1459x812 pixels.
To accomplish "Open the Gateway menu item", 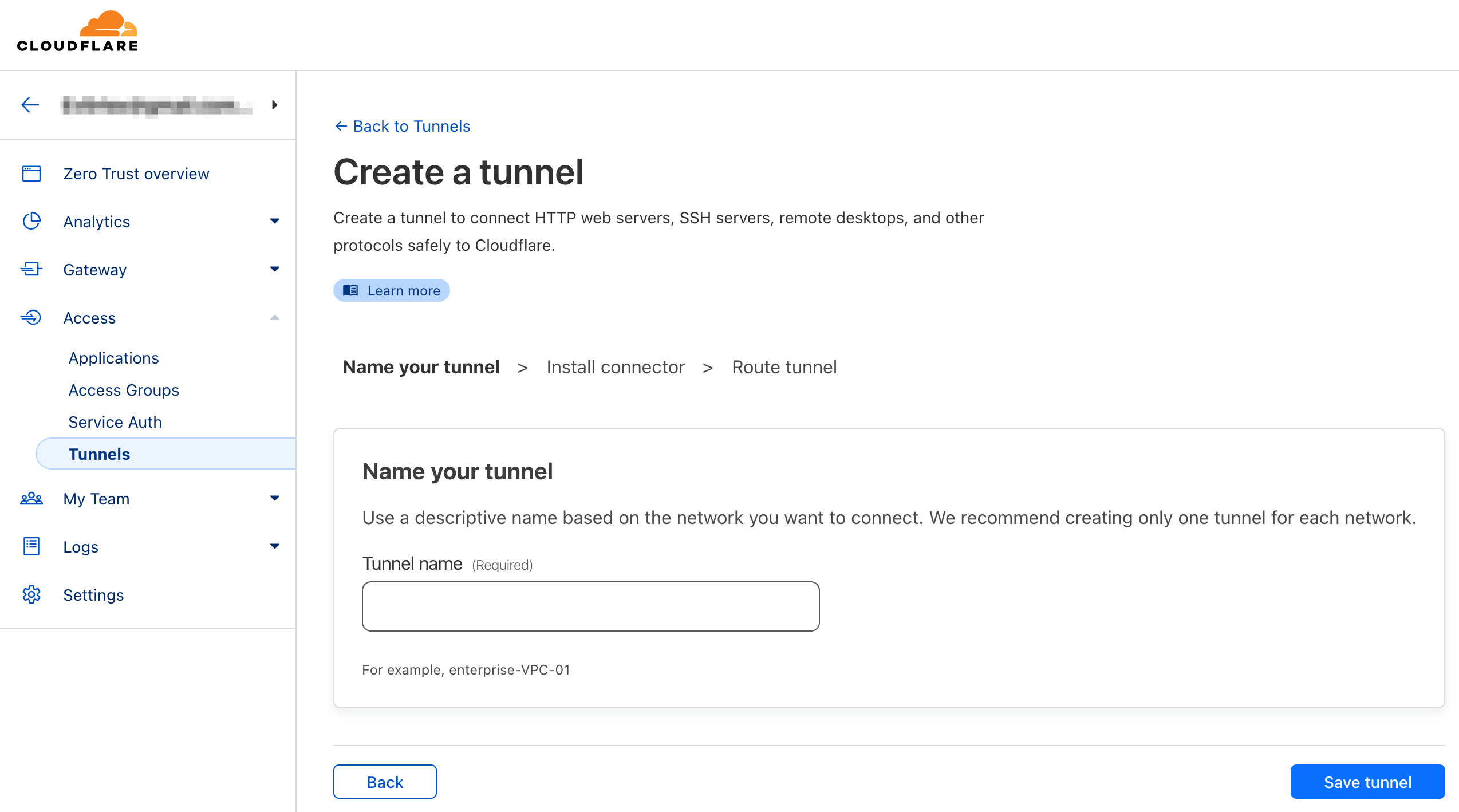I will tap(95, 270).
